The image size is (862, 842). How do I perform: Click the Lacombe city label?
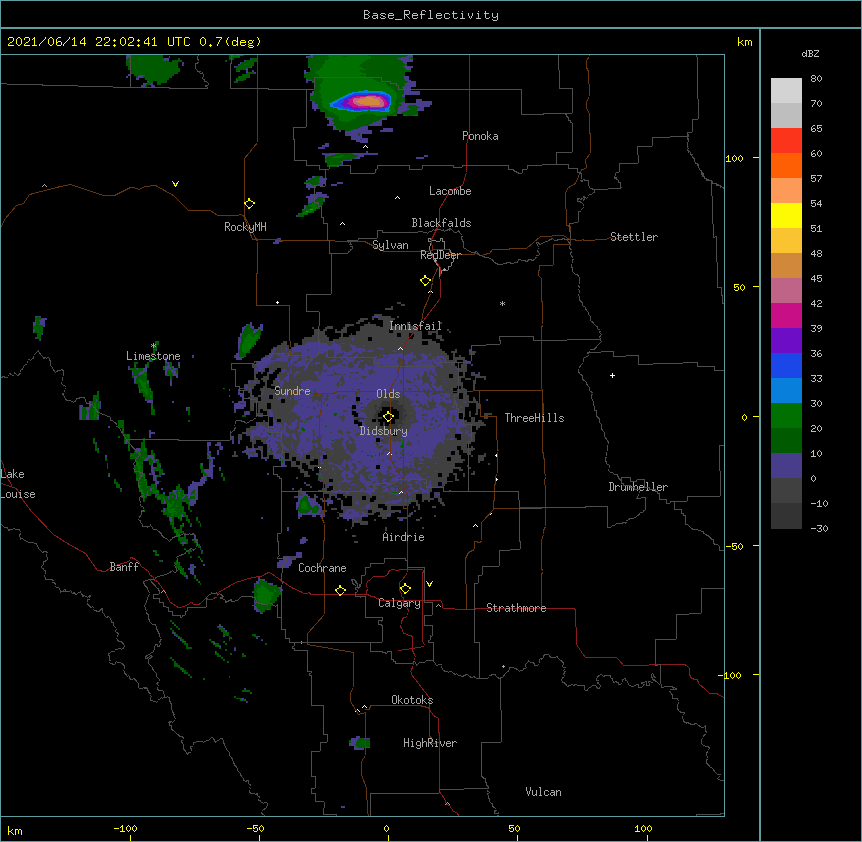coord(450,191)
